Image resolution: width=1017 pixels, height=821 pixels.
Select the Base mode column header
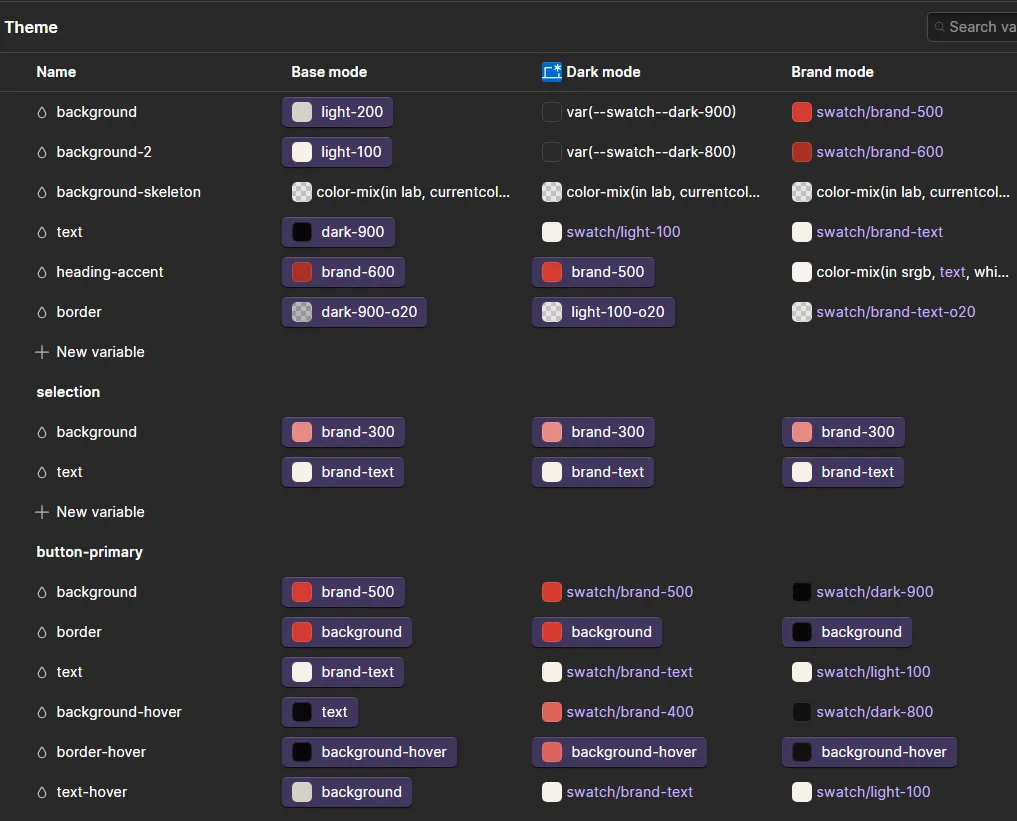pyautogui.click(x=329, y=72)
